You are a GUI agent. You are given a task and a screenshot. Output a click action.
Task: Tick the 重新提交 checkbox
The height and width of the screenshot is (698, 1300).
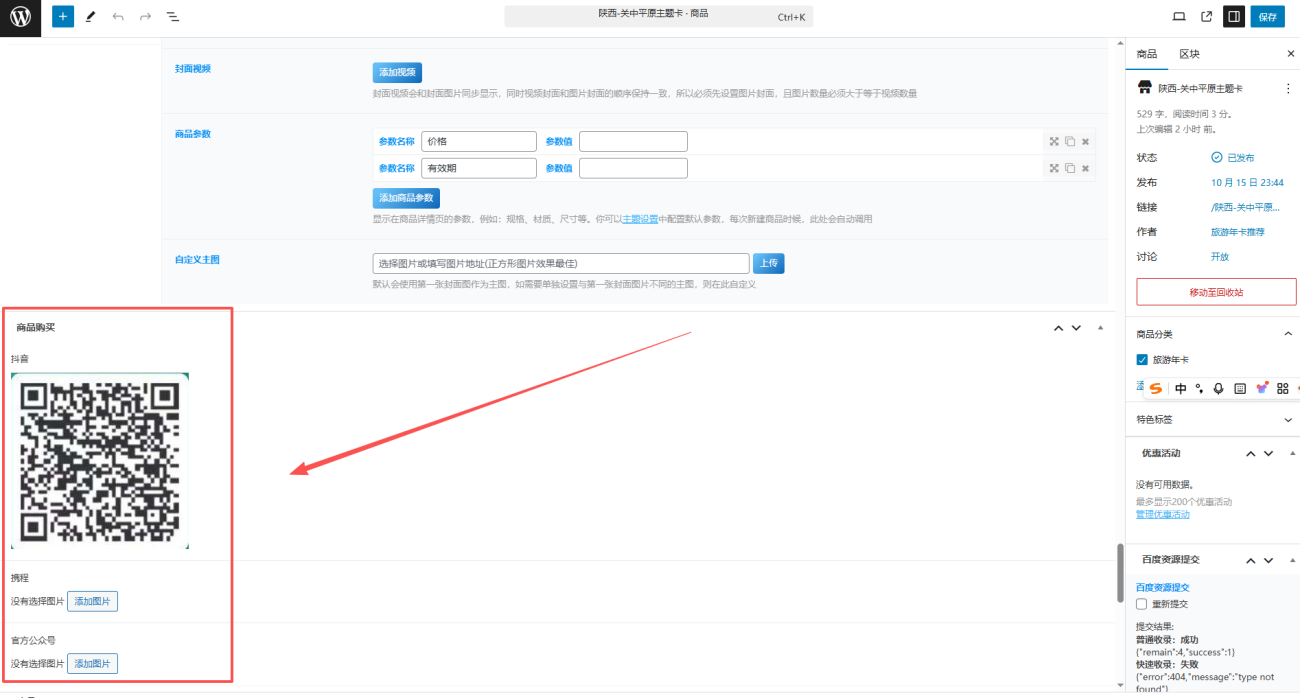click(x=1142, y=604)
